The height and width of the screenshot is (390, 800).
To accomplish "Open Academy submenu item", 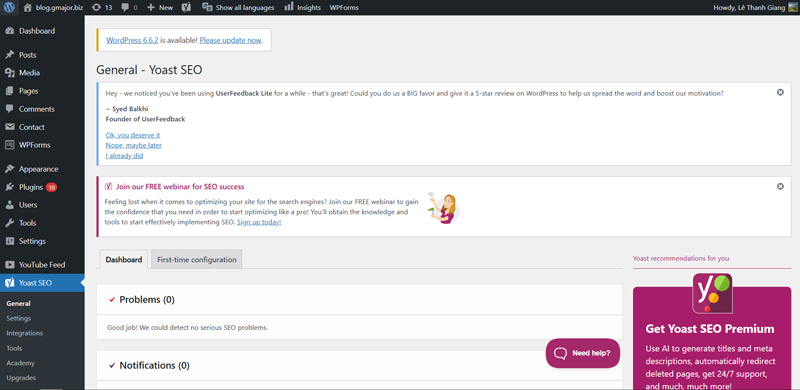I will [x=20, y=363].
